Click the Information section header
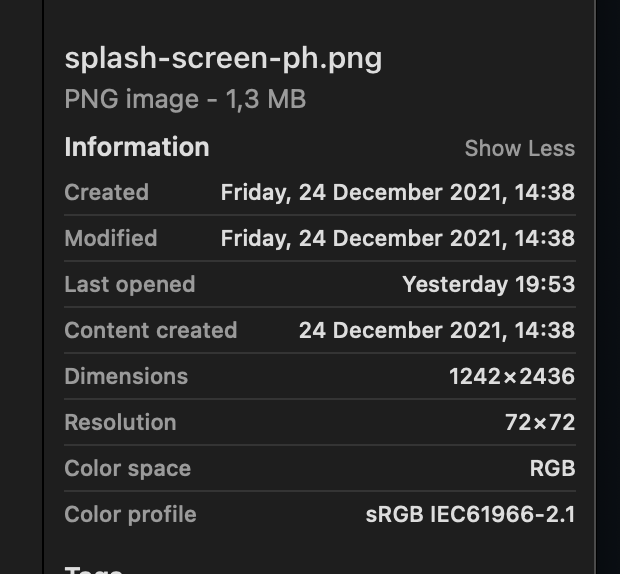The width and height of the screenshot is (620, 574). pos(137,147)
